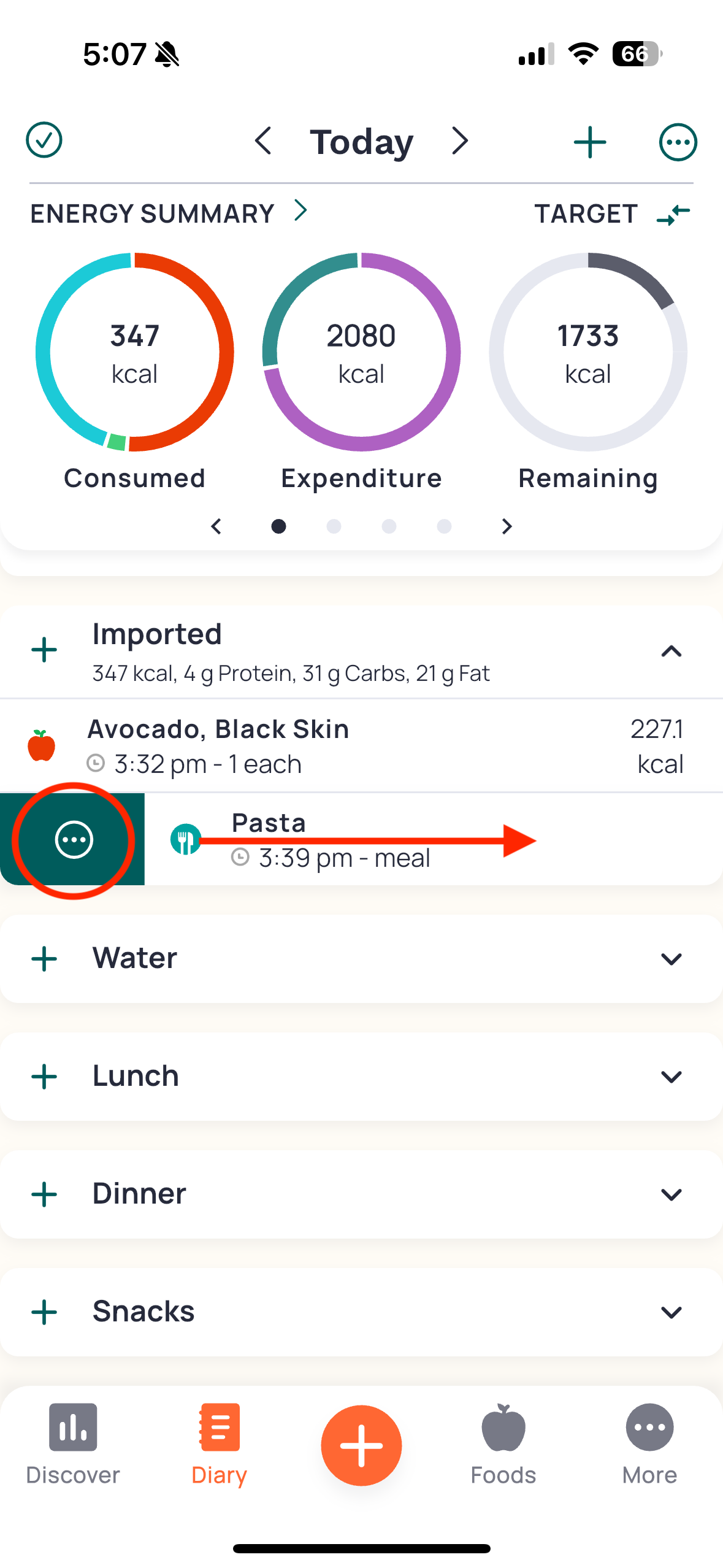The height and width of the screenshot is (1568, 723).
Task: Toggle the Target swap arrows icon
Action: [x=673, y=215]
